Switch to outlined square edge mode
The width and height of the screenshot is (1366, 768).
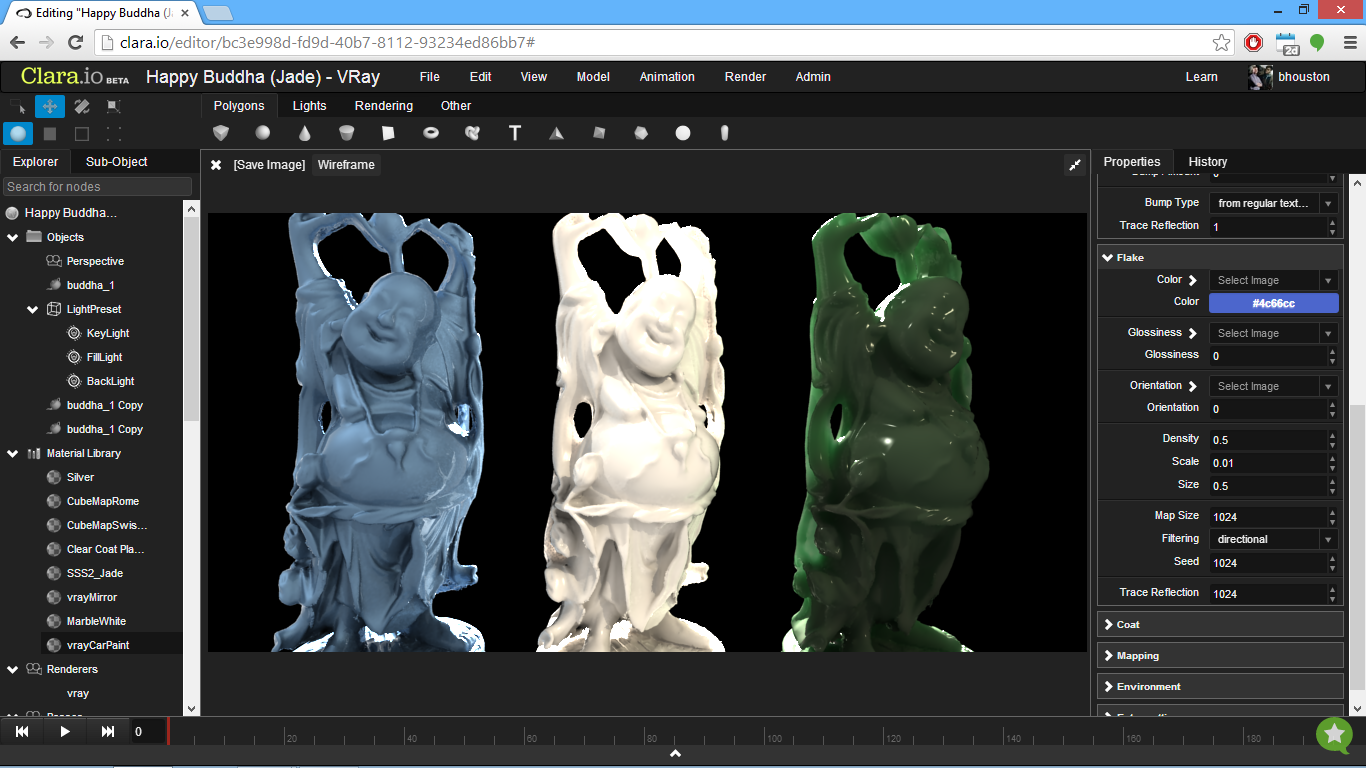[x=82, y=133]
